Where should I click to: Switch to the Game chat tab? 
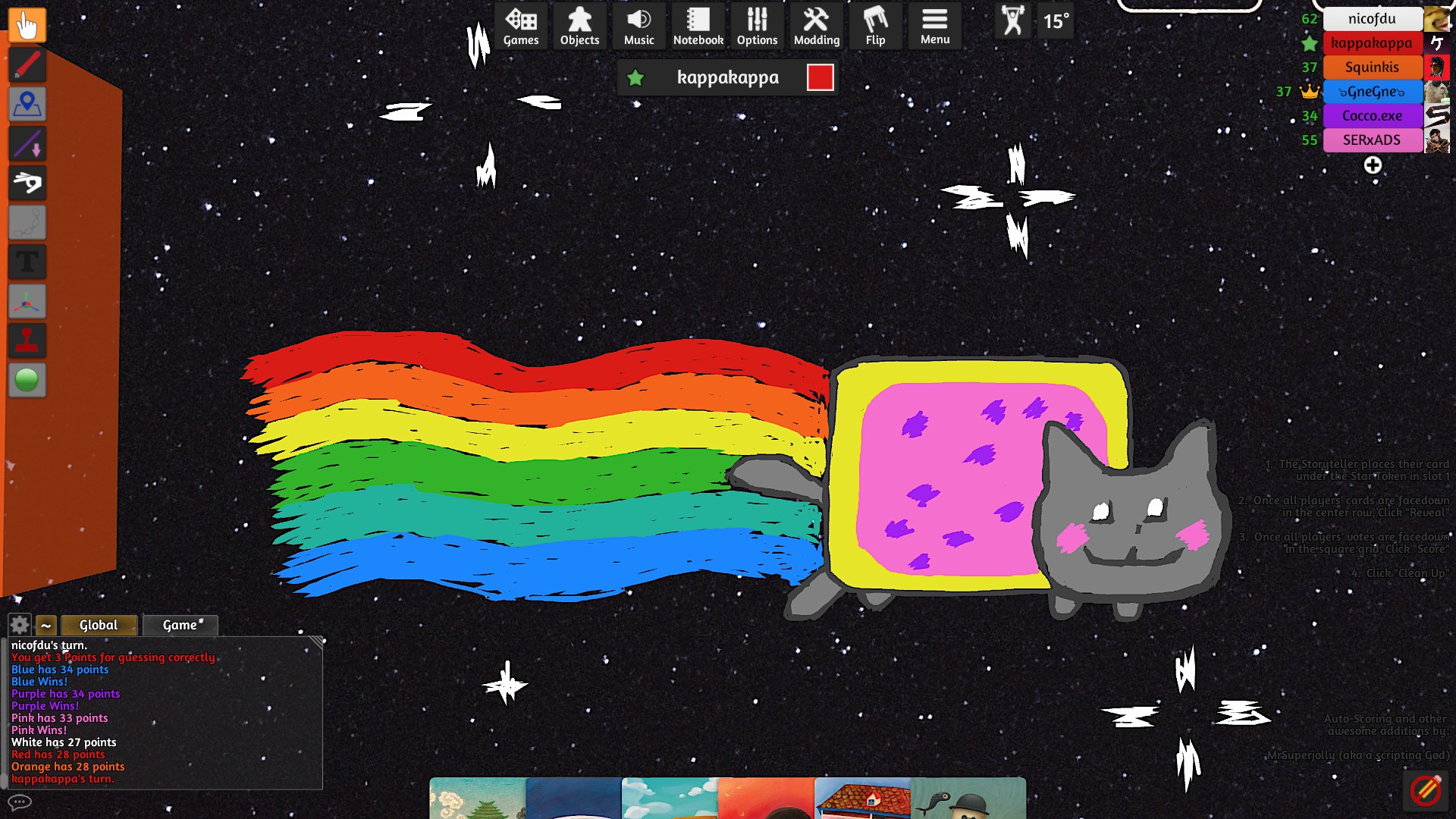coord(180,625)
